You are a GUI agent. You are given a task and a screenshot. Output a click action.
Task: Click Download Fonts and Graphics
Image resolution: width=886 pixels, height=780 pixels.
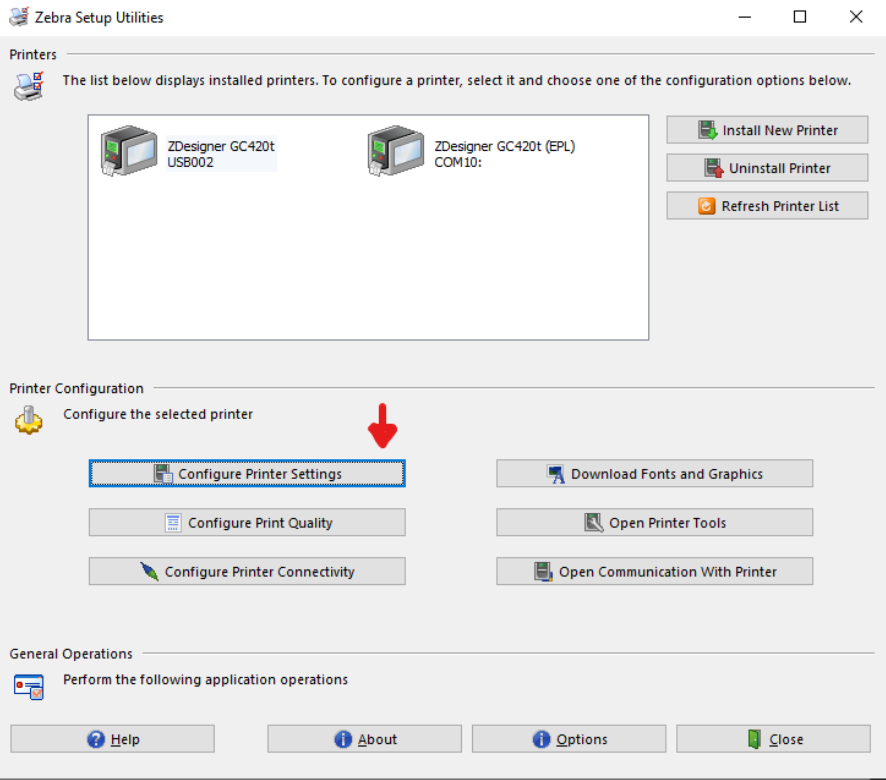pos(654,474)
